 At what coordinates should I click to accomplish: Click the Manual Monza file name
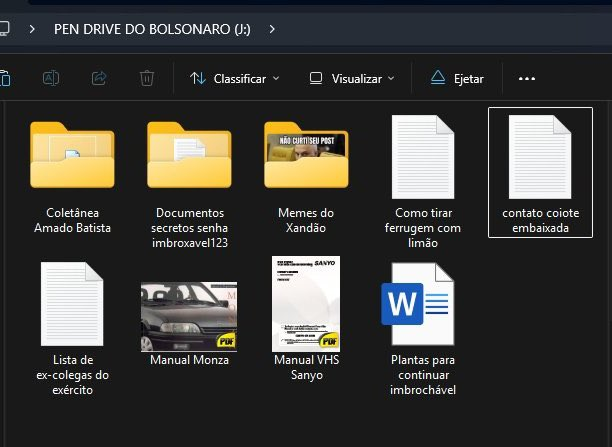click(x=189, y=360)
